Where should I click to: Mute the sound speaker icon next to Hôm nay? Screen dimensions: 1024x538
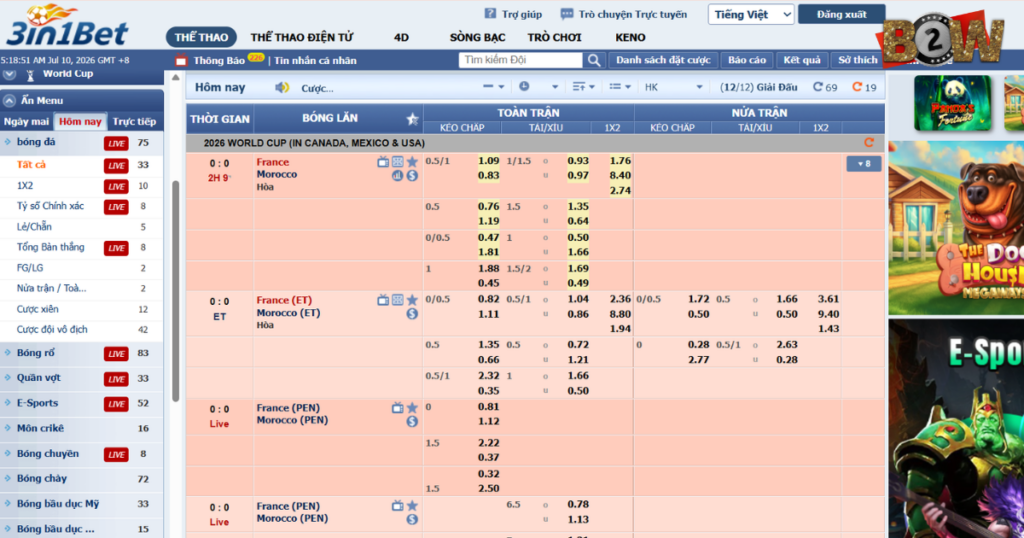pyautogui.click(x=282, y=87)
